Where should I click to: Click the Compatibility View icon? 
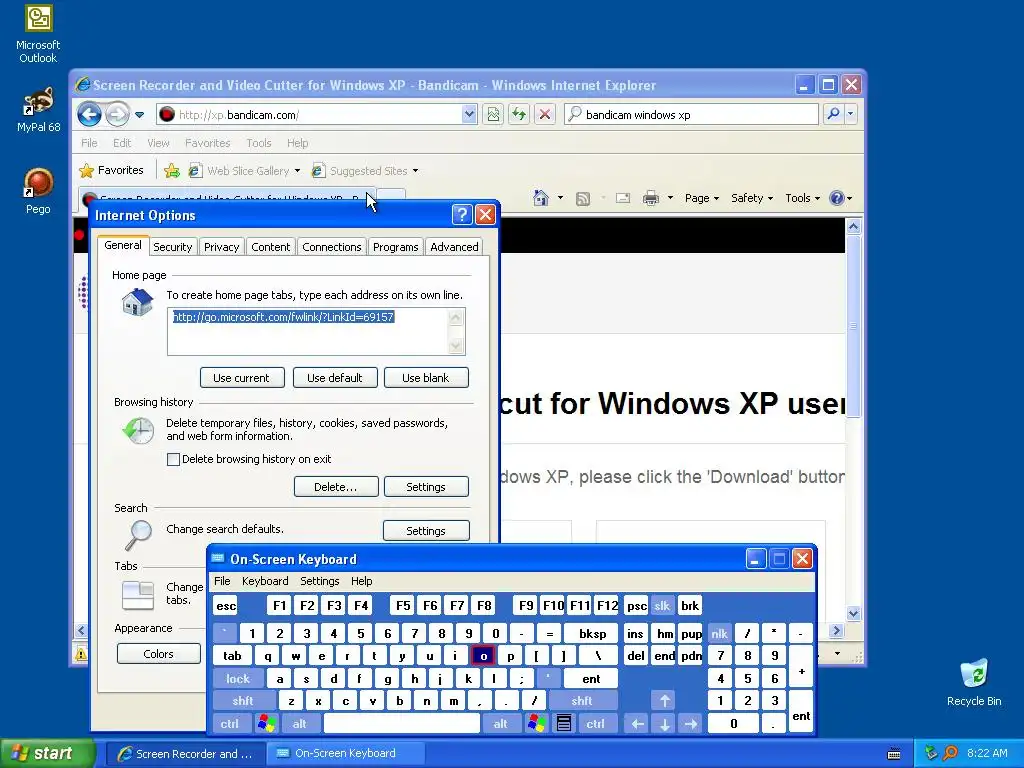(x=493, y=115)
